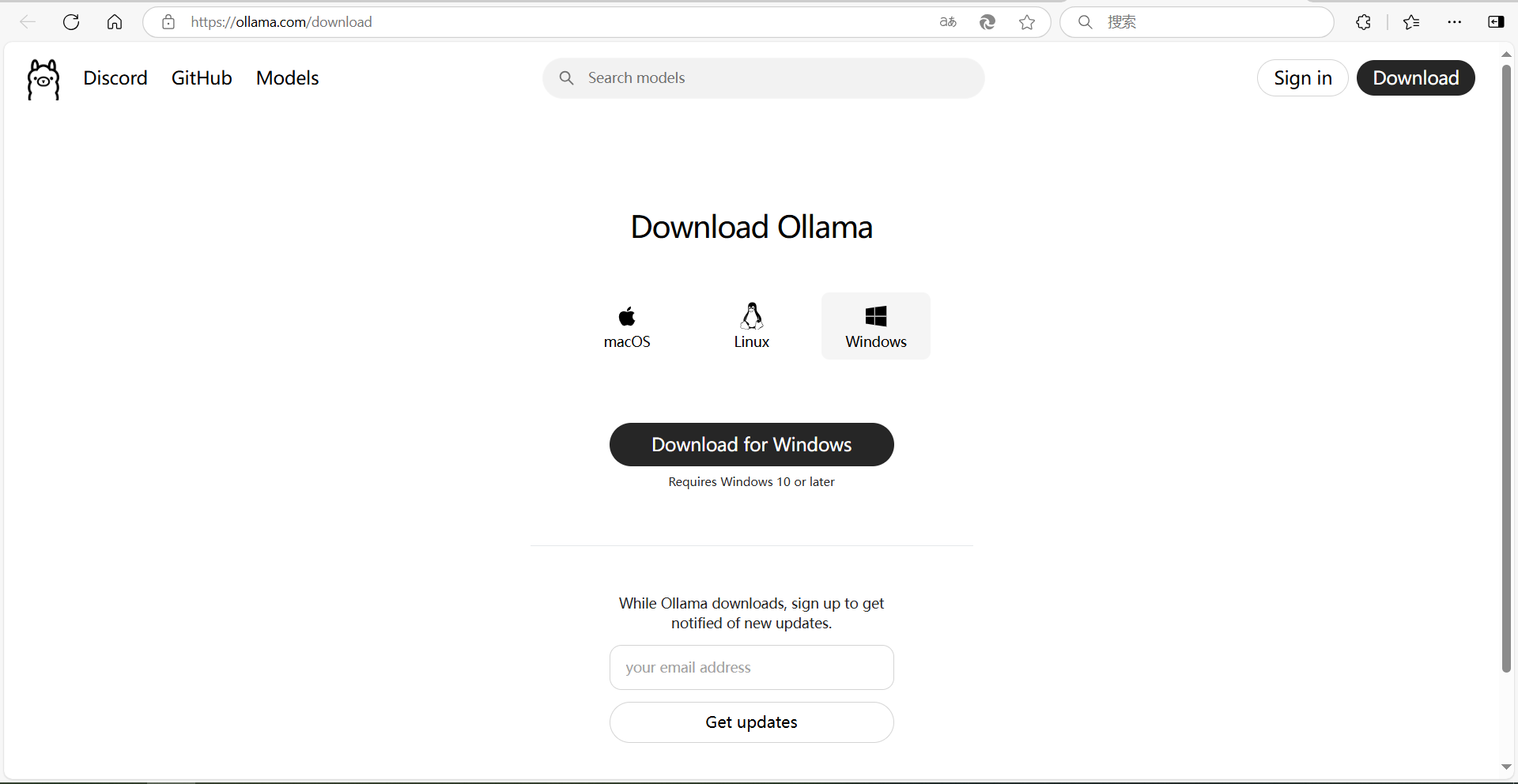Click the email address input field

[751, 668]
